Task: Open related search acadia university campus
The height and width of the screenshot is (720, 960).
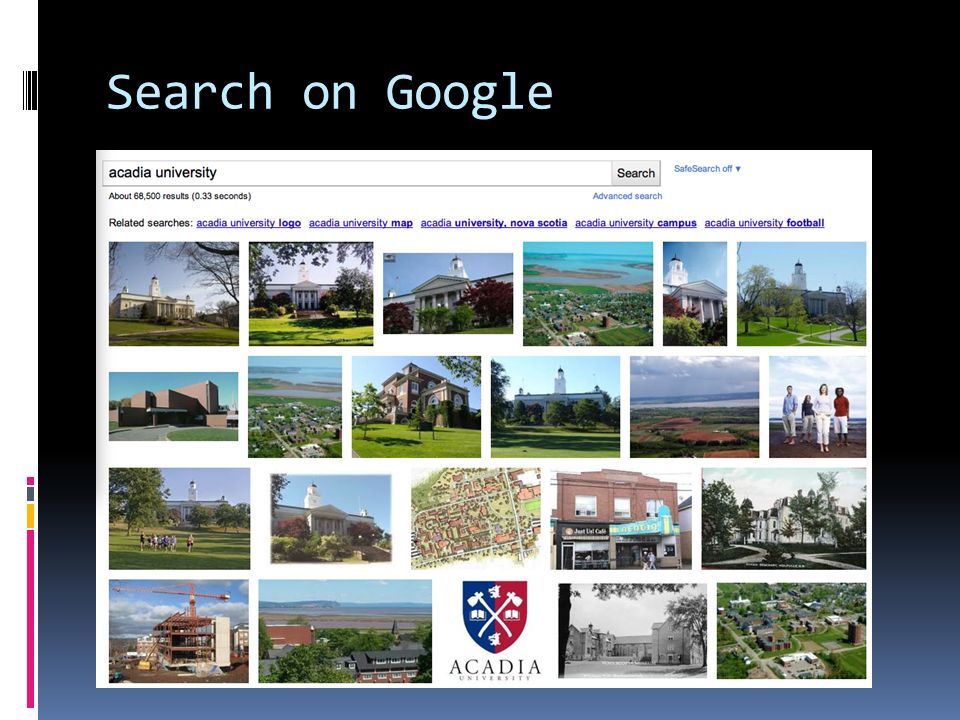Action: point(636,223)
